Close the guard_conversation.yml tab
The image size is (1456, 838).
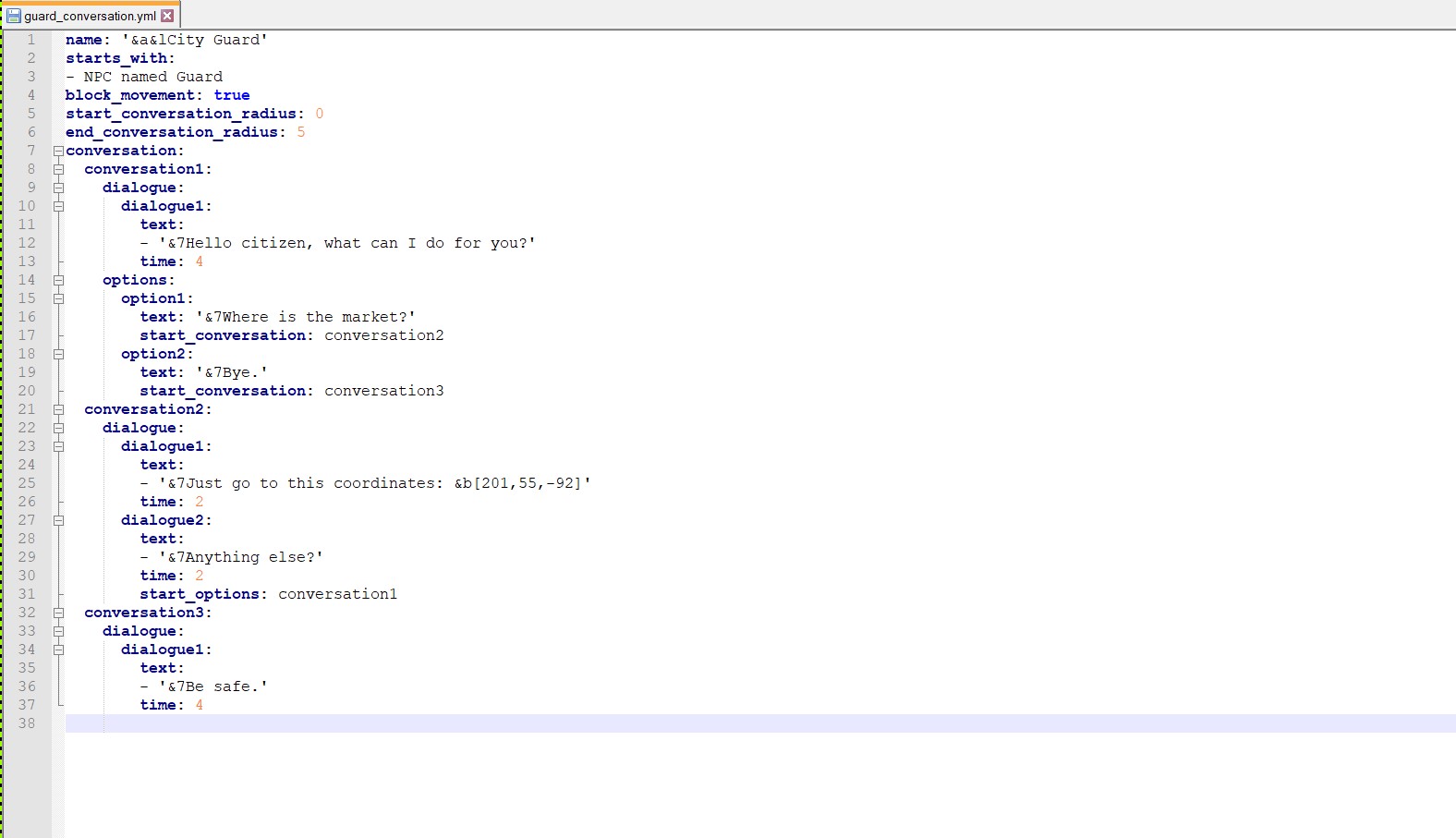point(167,16)
